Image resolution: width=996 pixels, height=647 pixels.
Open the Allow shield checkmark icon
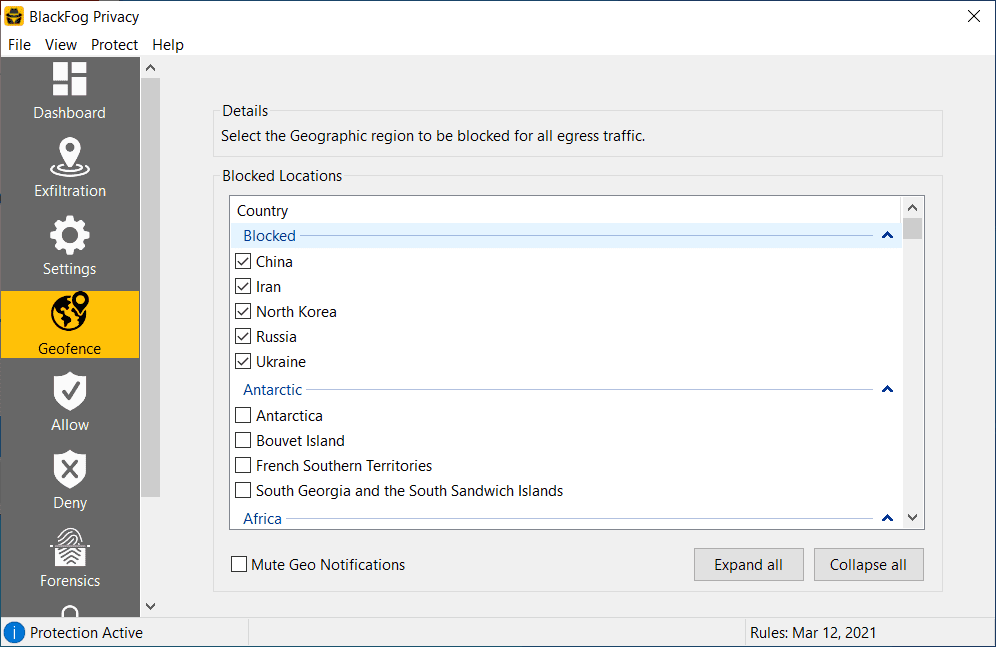70,392
